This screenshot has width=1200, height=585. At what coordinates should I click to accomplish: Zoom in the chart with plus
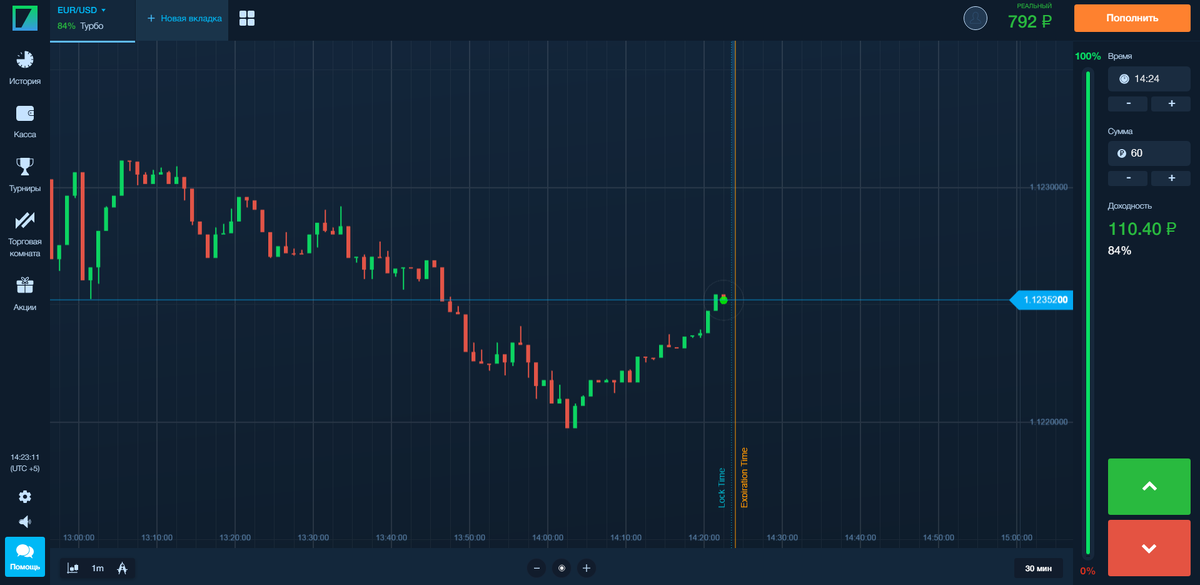pos(586,568)
